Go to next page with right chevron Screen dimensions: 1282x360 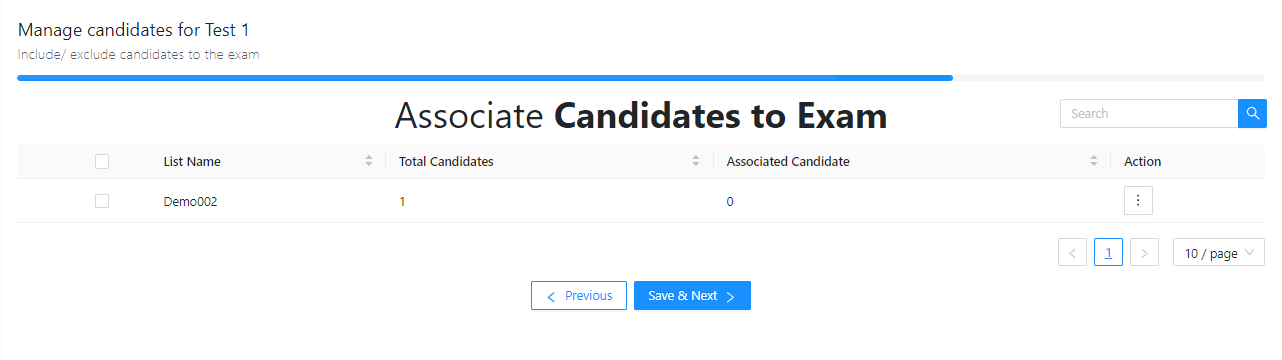click(x=1144, y=252)
